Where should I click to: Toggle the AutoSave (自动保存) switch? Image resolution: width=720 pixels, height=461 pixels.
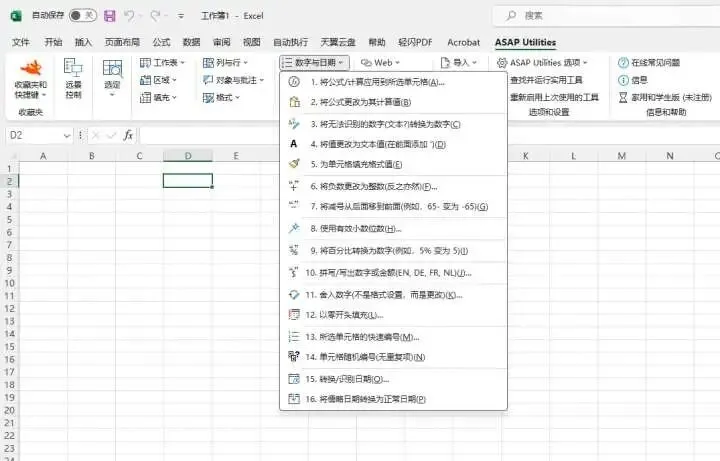tap(83, 16)
